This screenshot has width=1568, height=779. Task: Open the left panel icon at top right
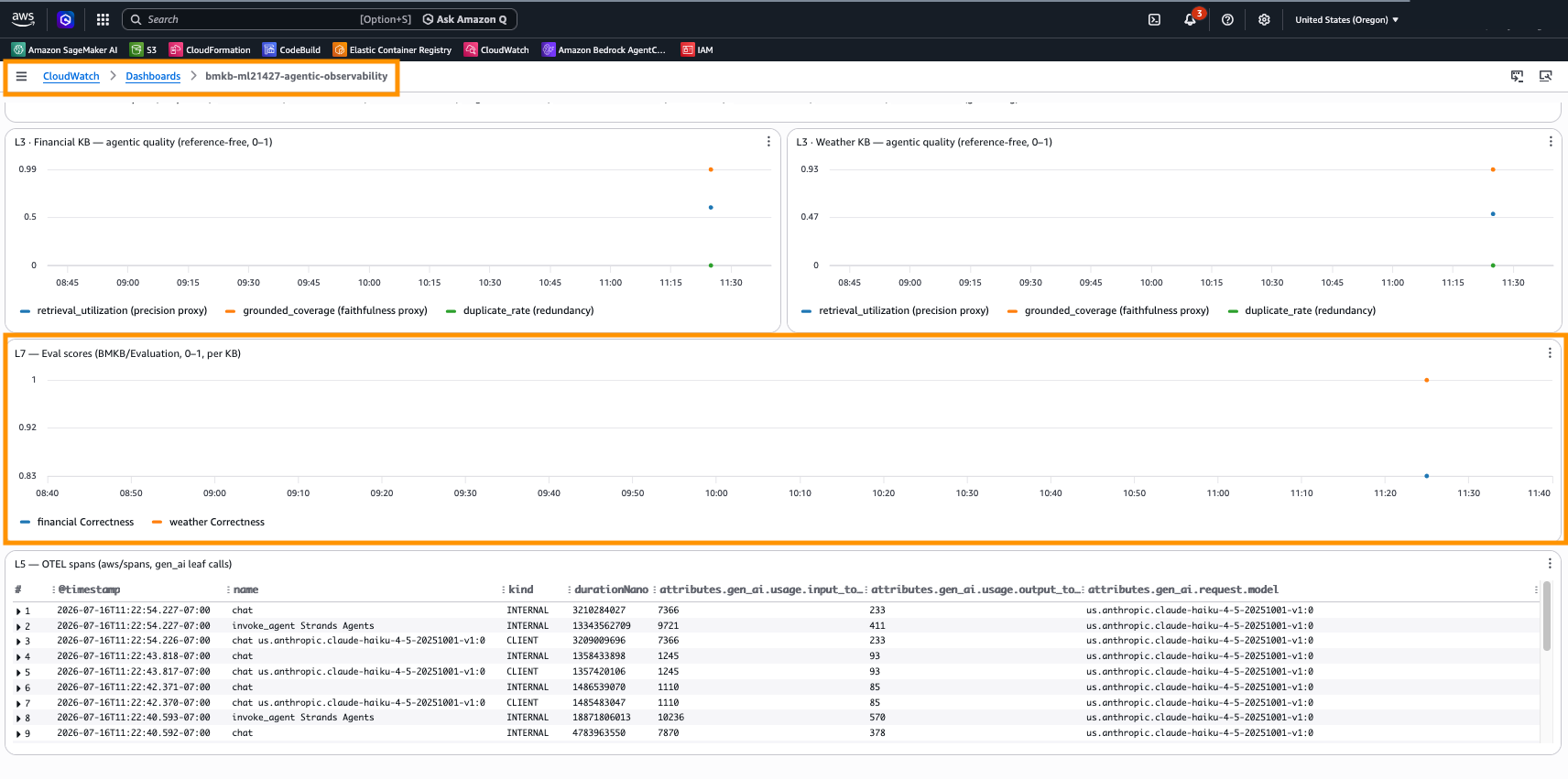[x=1517, y=76]
